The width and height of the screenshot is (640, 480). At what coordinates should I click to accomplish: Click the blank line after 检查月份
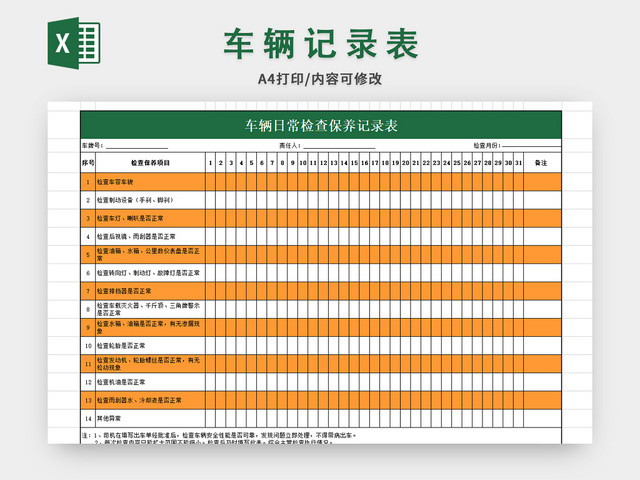coord(531,146)
